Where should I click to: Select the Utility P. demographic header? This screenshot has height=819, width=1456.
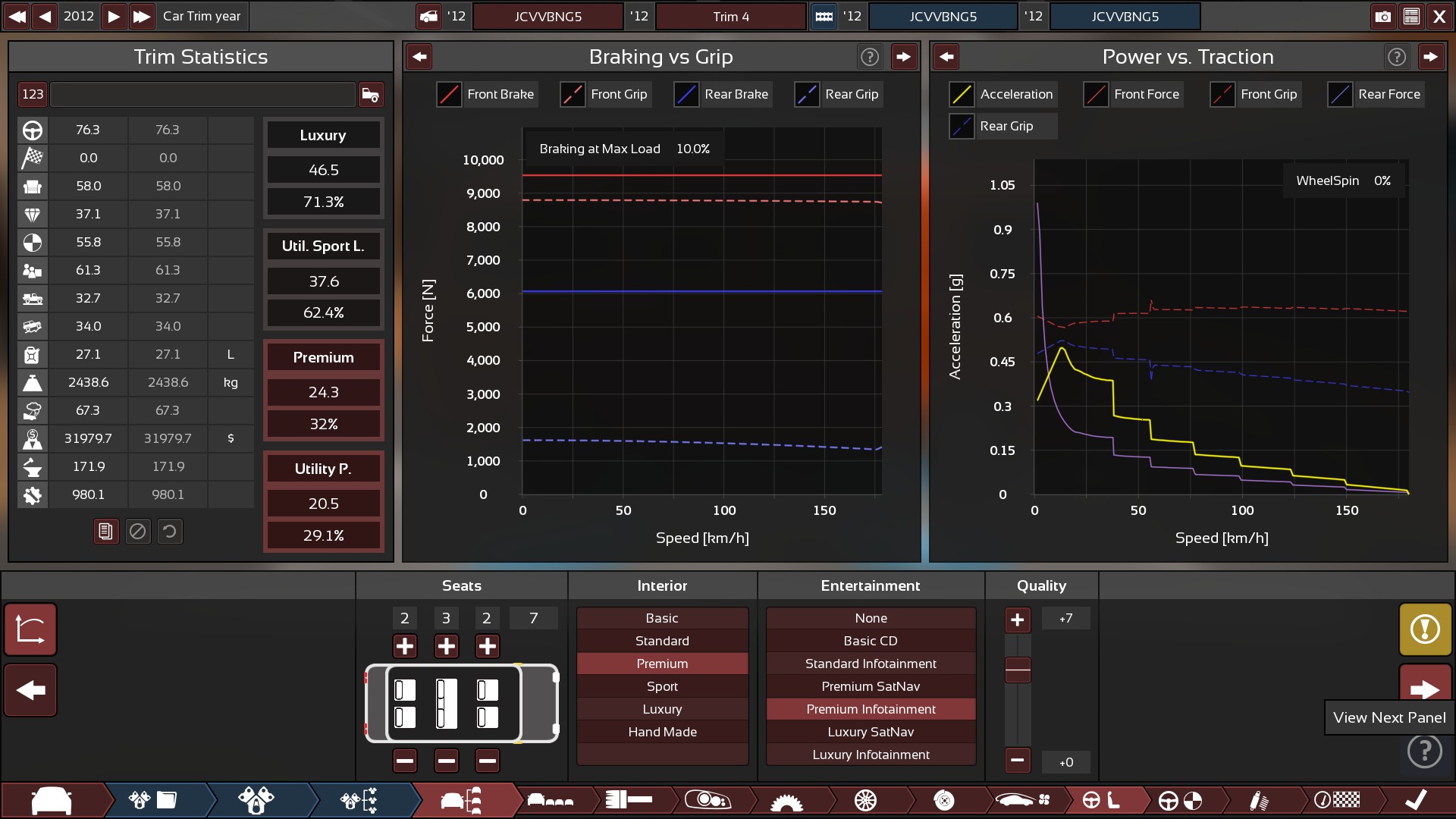(x=323, y=469)
